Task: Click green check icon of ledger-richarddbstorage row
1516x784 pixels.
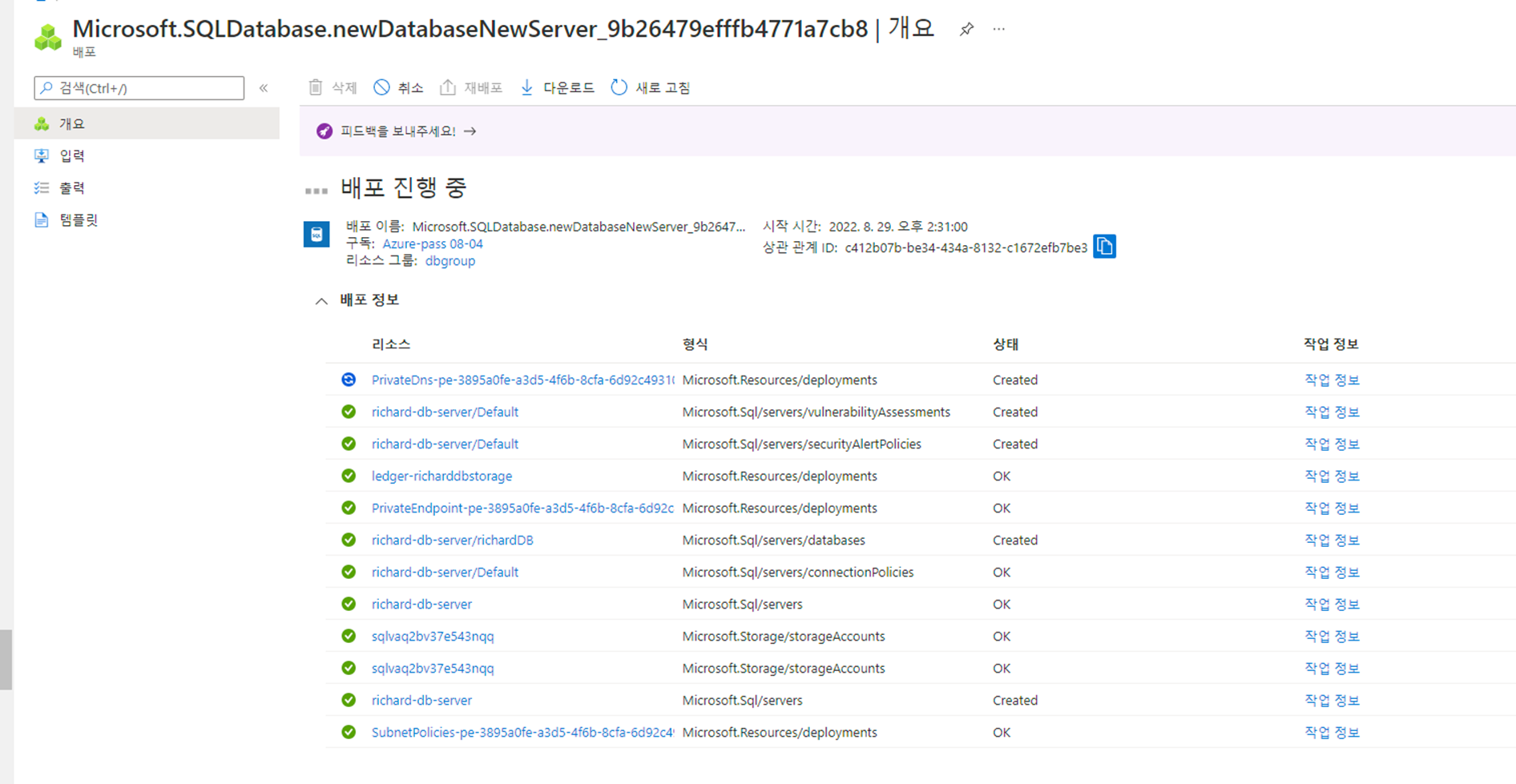Action: [x=349, y=476]
